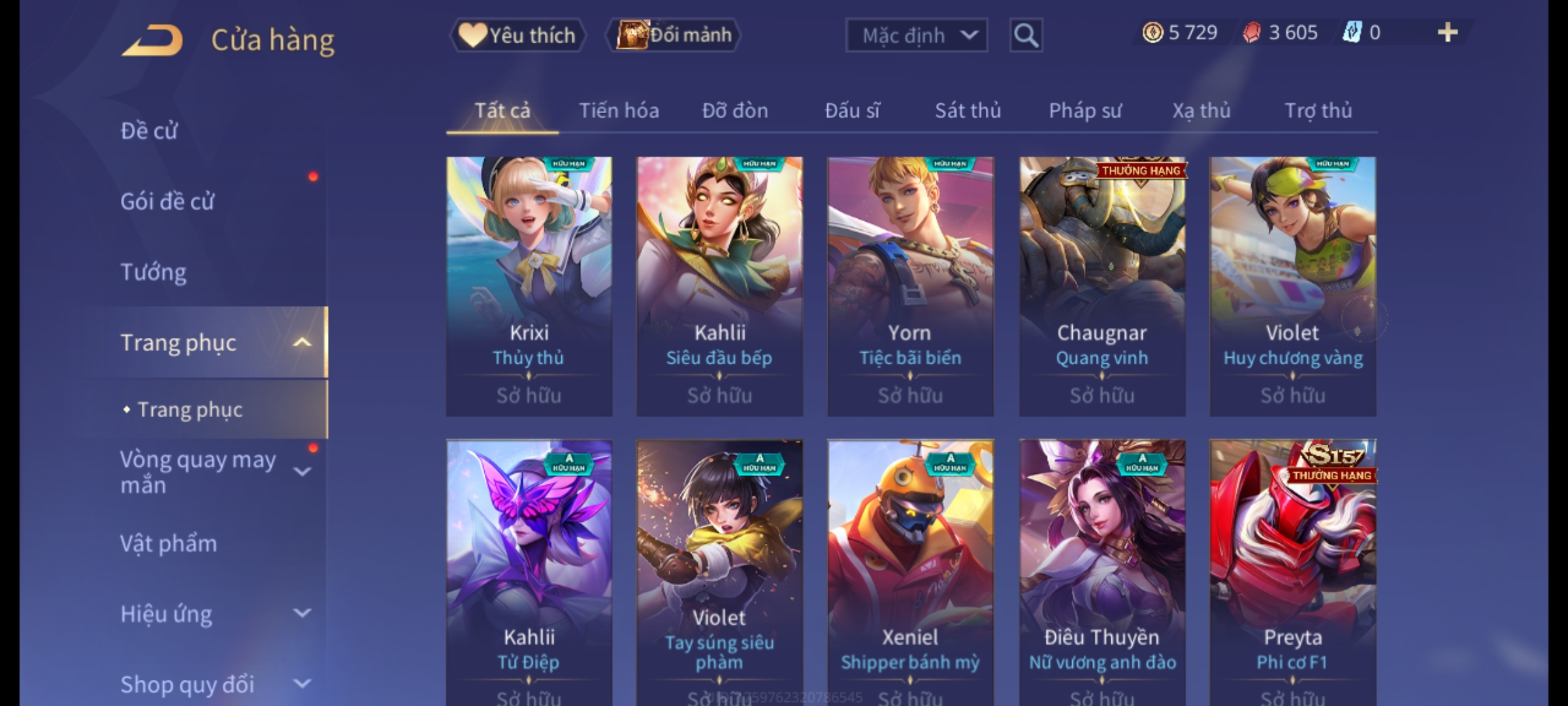Expand the Hiệu ứng sidebar section
The image size is (1568, 706).
click(302, 613)
